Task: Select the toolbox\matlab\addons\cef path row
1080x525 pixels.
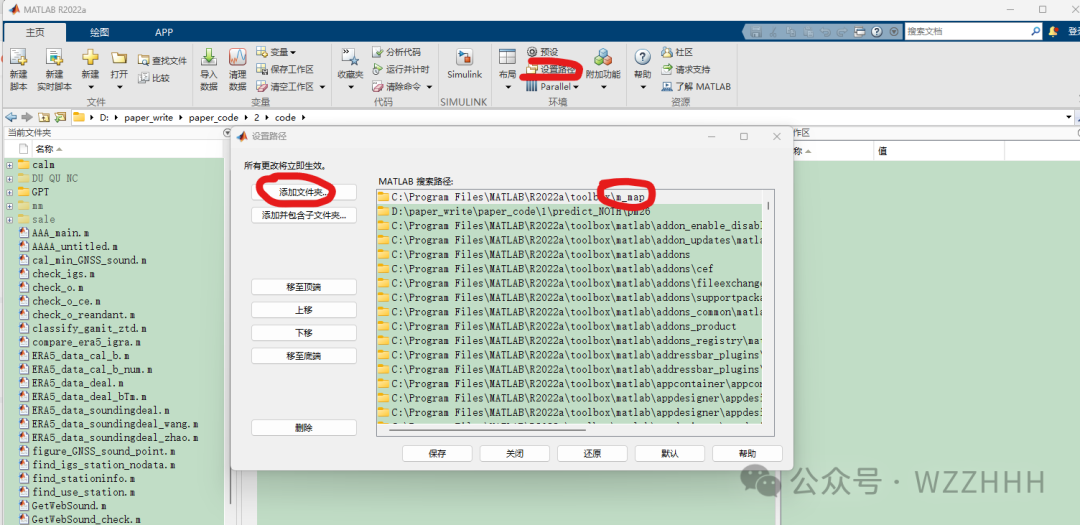Action: click(570, 269)
